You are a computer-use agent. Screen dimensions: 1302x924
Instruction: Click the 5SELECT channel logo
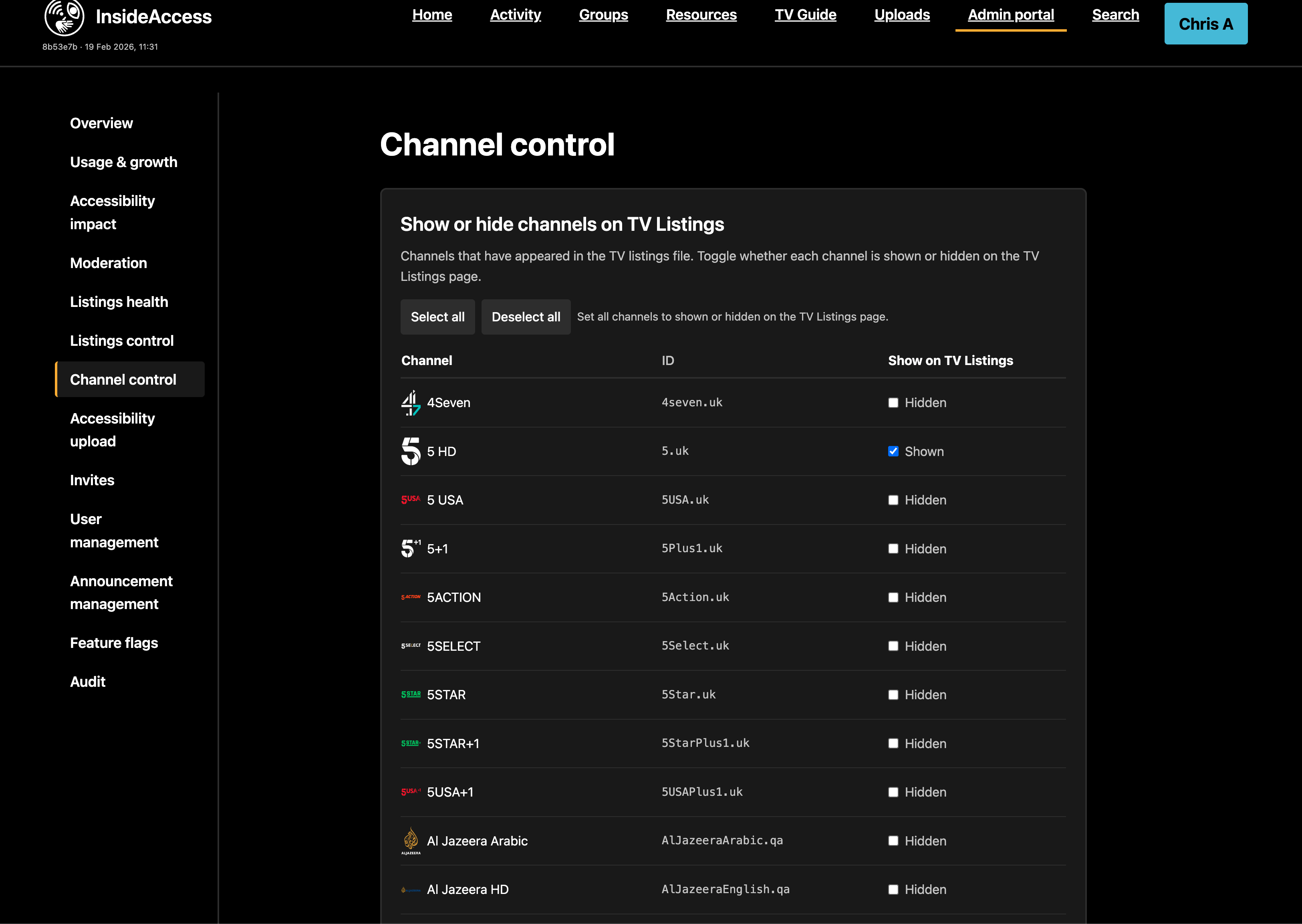(x=411, y=646)
